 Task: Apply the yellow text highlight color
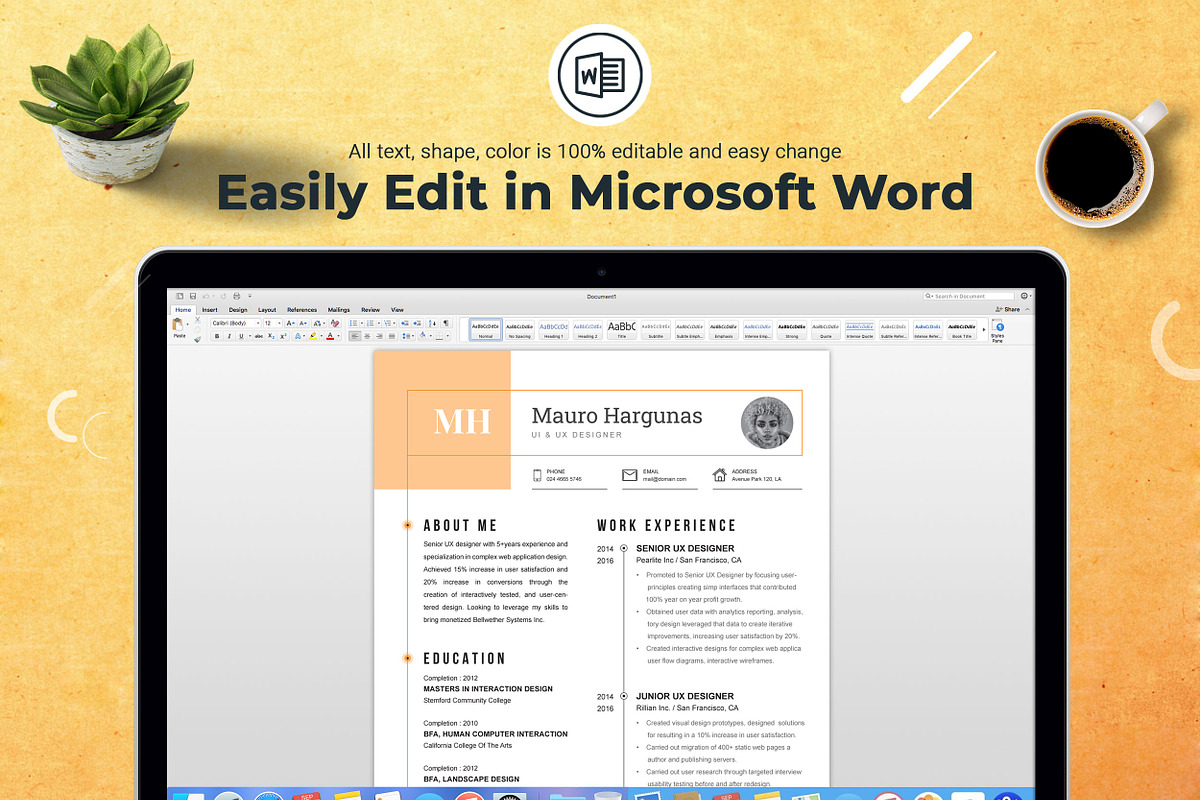tap(312, 336)
